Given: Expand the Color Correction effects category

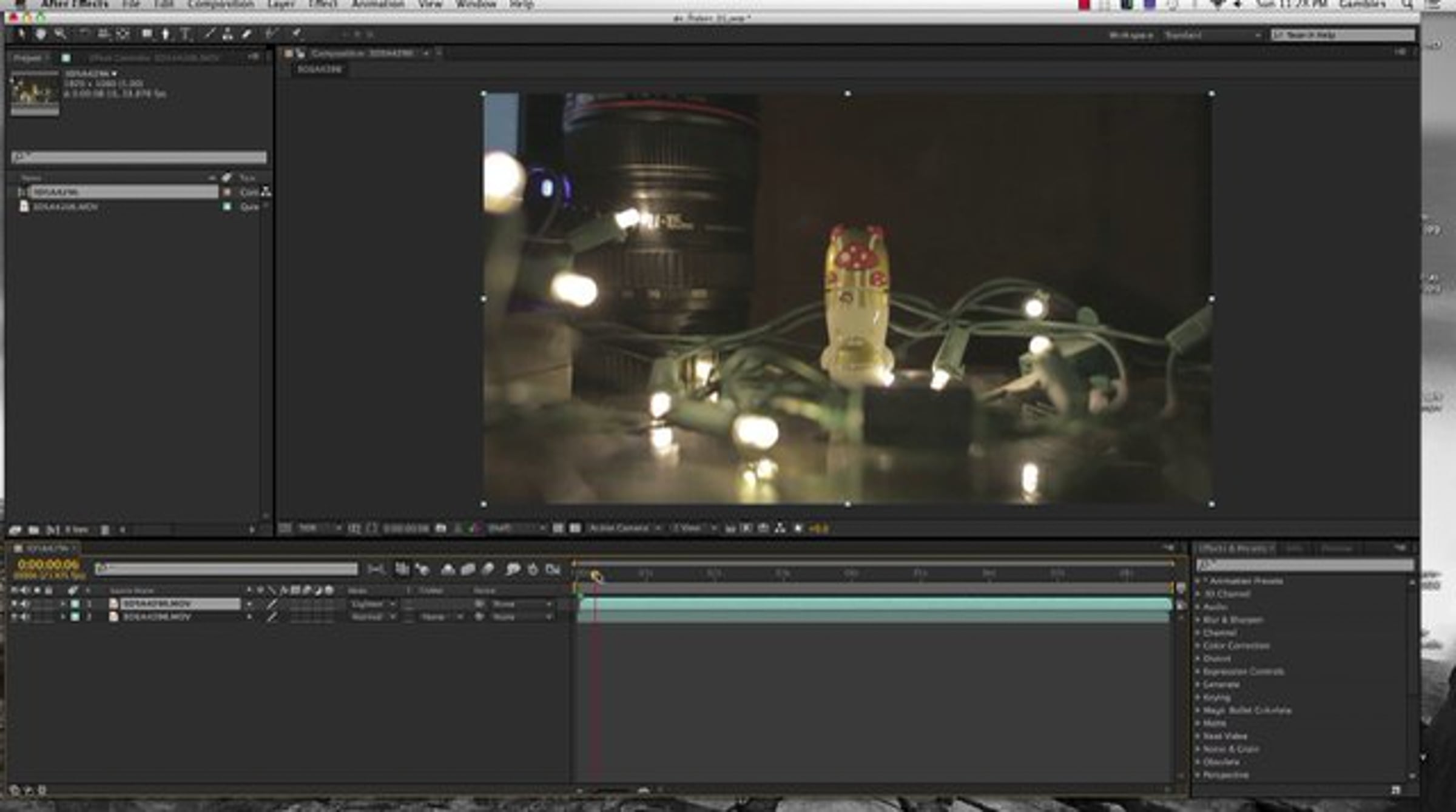Looking at the screenshot, I should pos(1235,645).
